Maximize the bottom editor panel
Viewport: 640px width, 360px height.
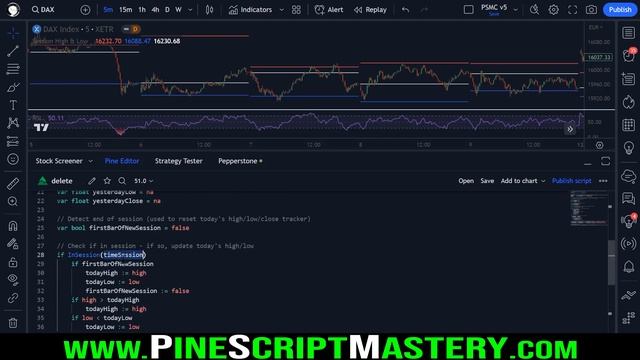point(605,161)
